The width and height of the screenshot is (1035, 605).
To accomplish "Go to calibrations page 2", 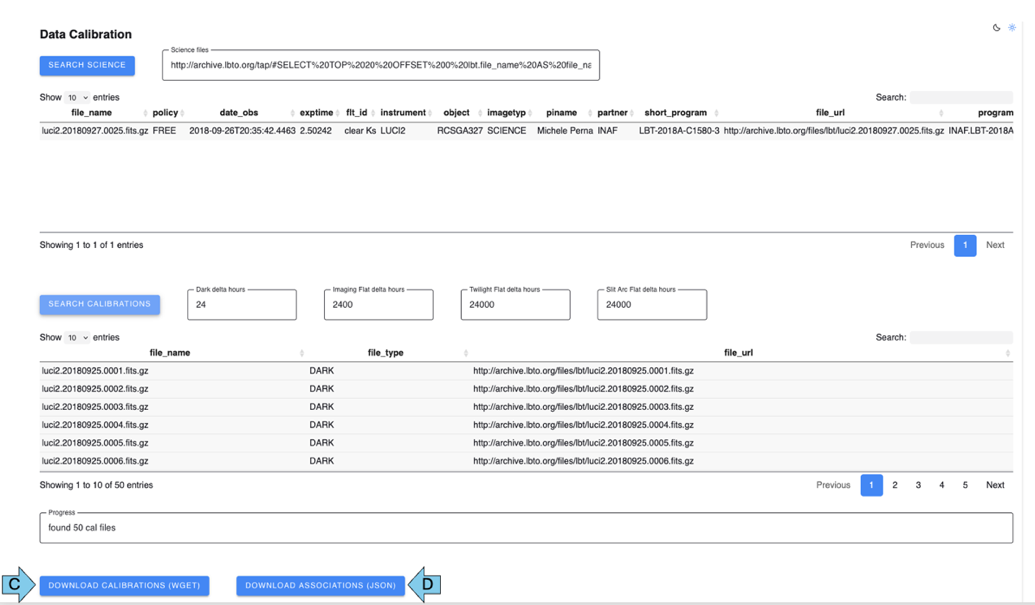I will [x=895, y=485].
